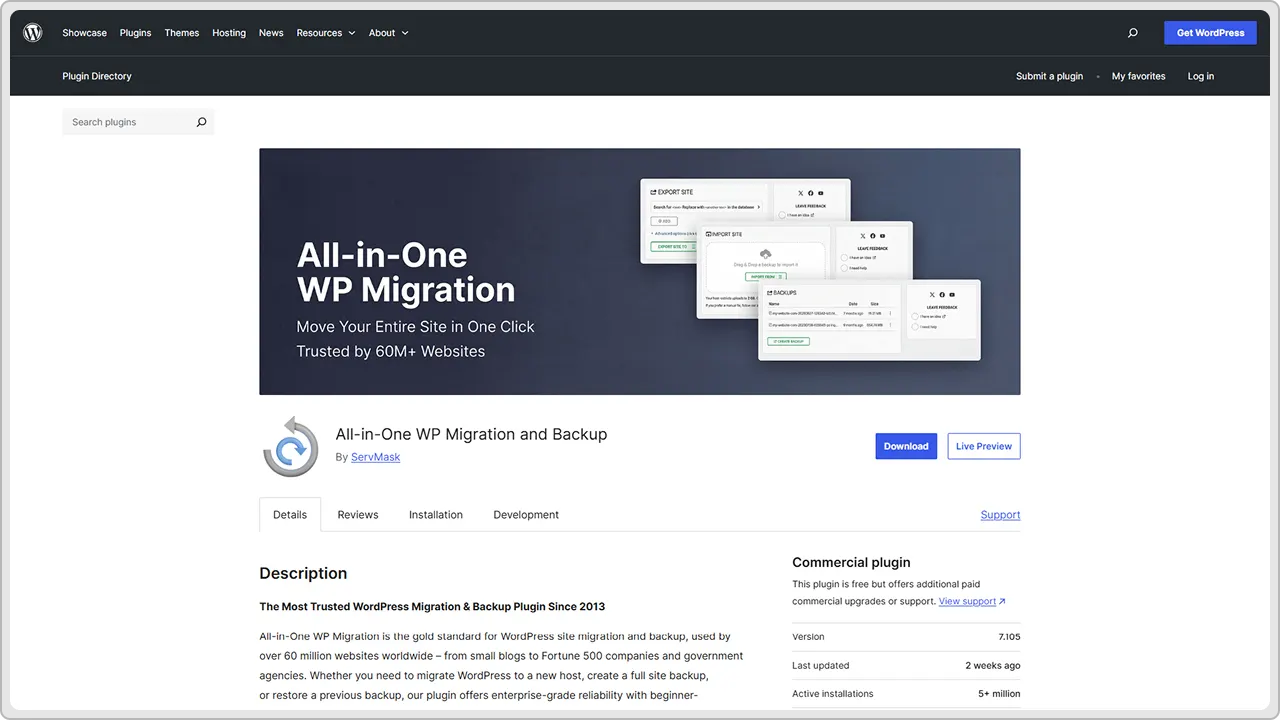Screen dimensions: 1280x720
Task: Switch to the Reviews tab
Action: 358,515
